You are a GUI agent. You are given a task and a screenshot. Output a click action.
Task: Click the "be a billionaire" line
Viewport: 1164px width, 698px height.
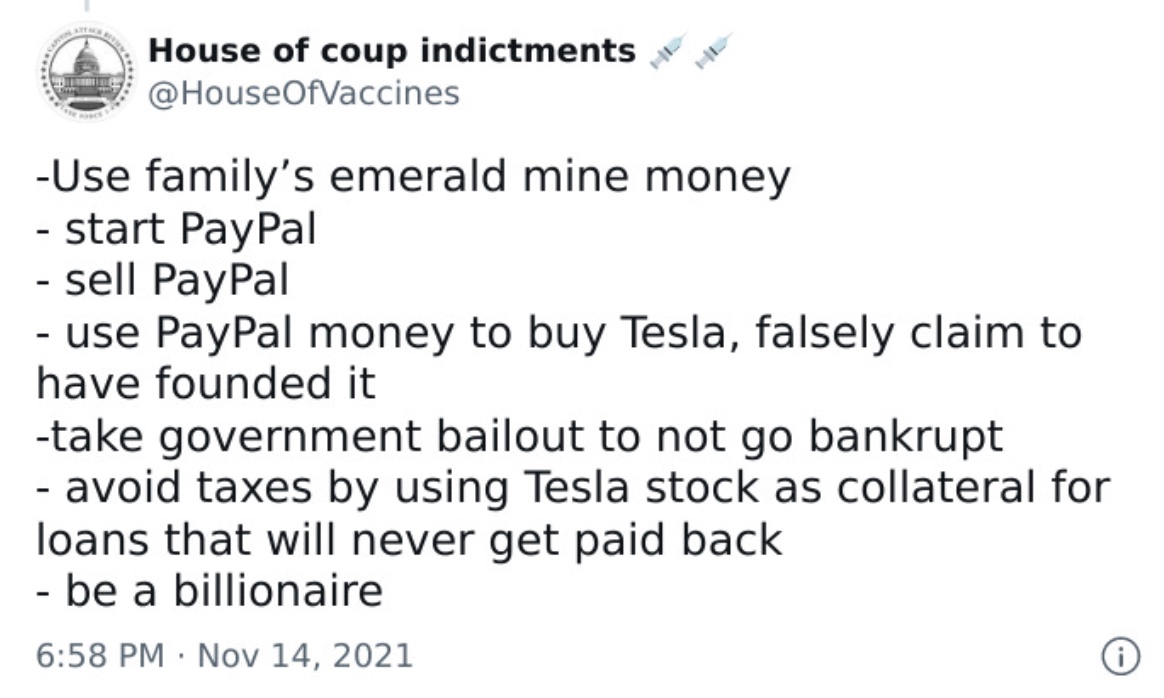click(209, 592)
